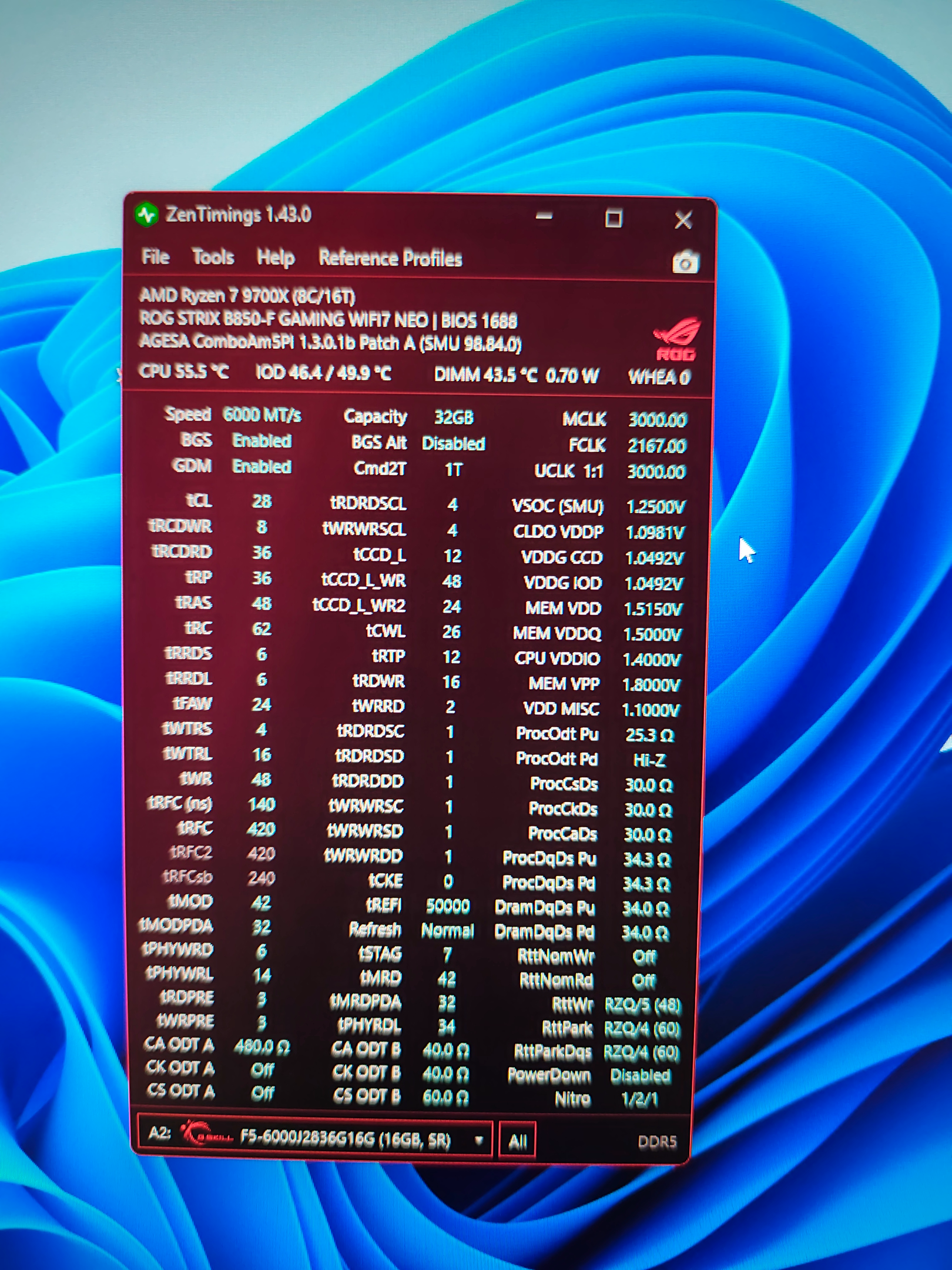The image size is (952, 1270).
Task: Click the tFAW label
Action: click(192, 704)
